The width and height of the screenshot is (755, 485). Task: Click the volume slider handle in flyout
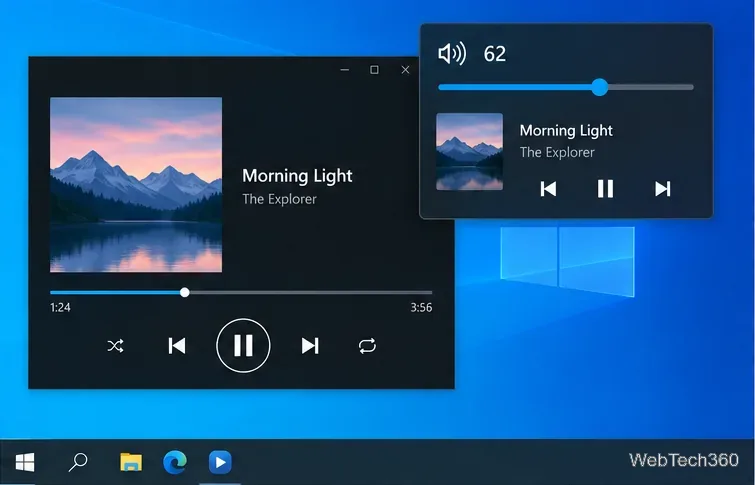tap(599, 87)
